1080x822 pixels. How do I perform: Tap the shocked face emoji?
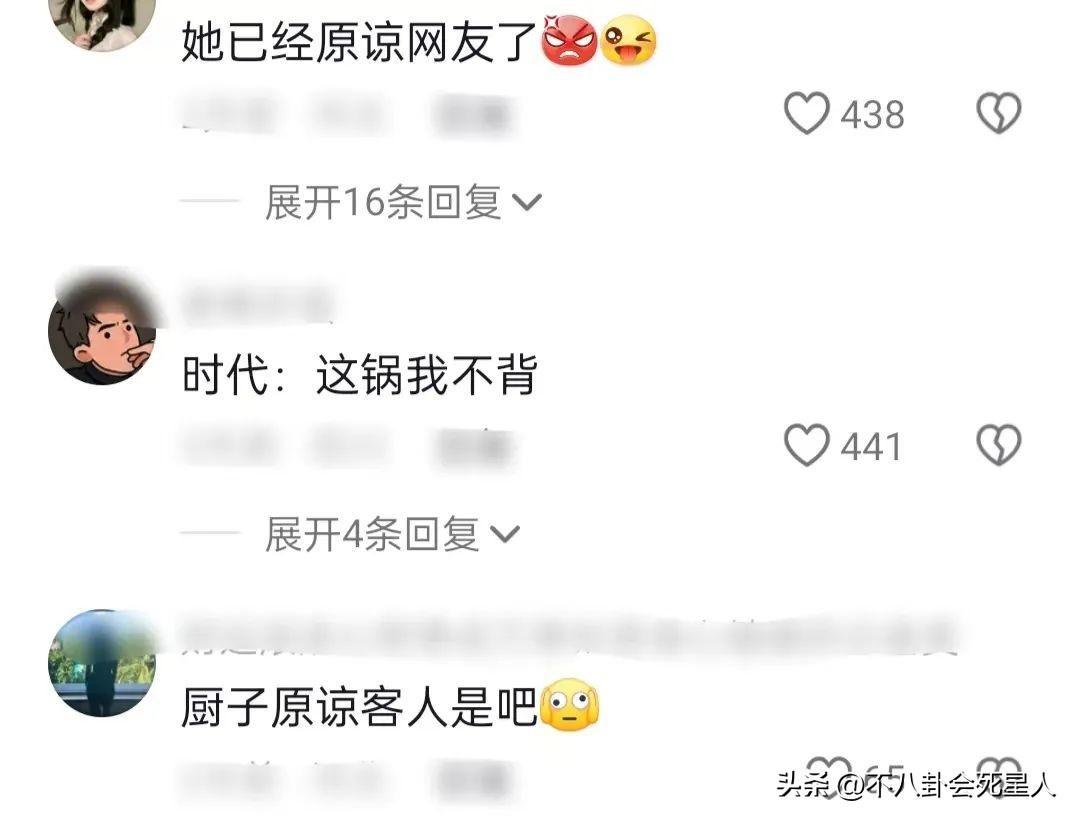click(x=570, y=706)
